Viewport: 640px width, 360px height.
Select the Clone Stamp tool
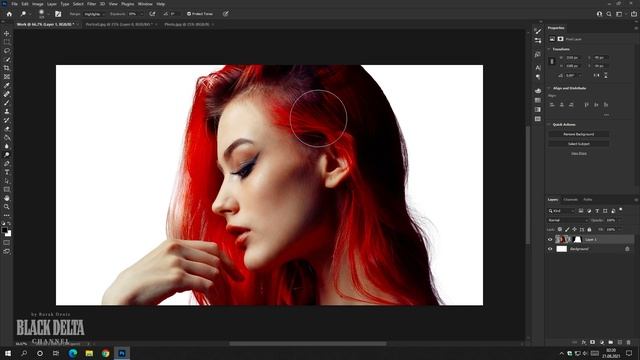click(7, 111)
